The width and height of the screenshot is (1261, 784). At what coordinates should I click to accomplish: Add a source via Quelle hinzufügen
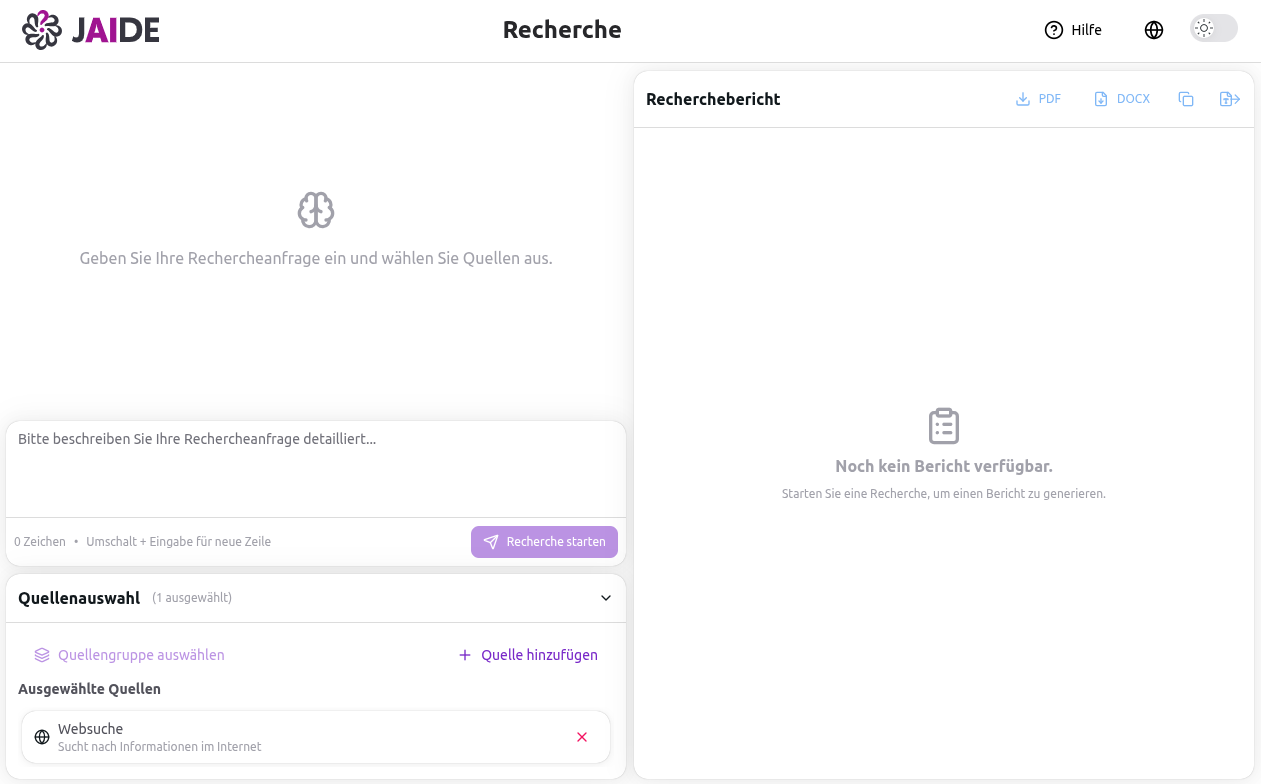pos(528,655)
